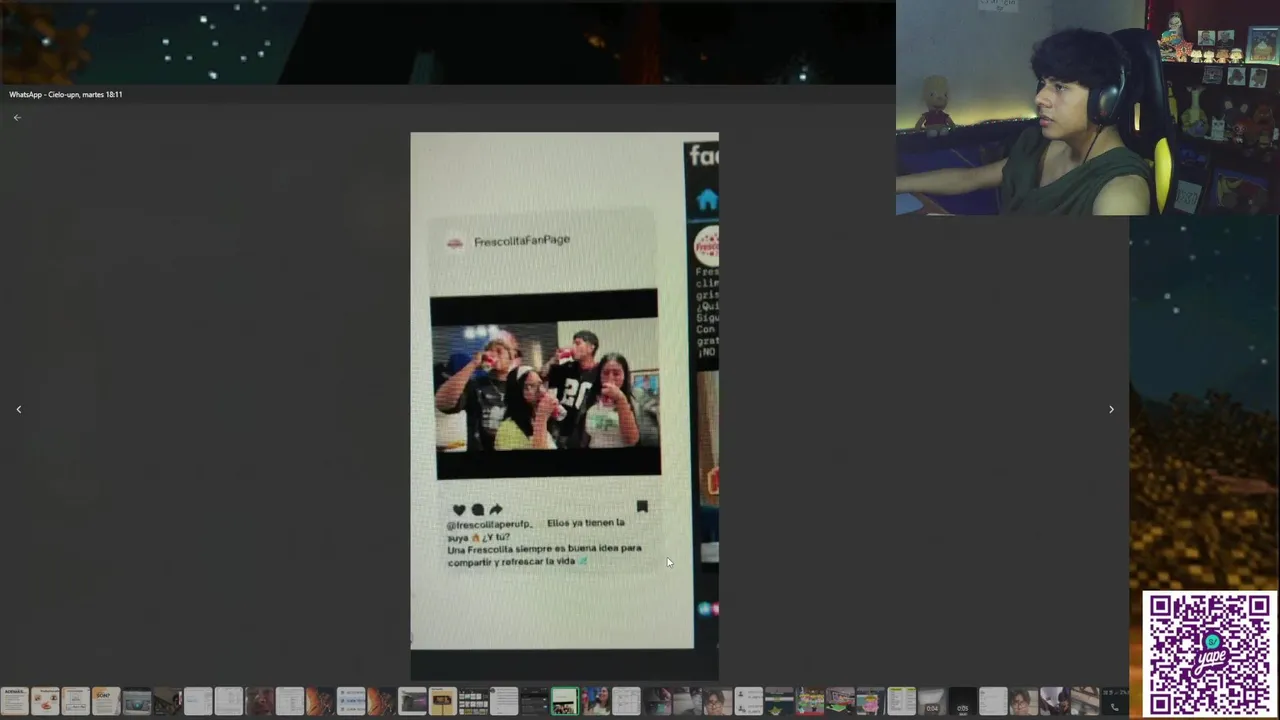Open the video thumbnail labeled 0:04

[x=932, y=701]
